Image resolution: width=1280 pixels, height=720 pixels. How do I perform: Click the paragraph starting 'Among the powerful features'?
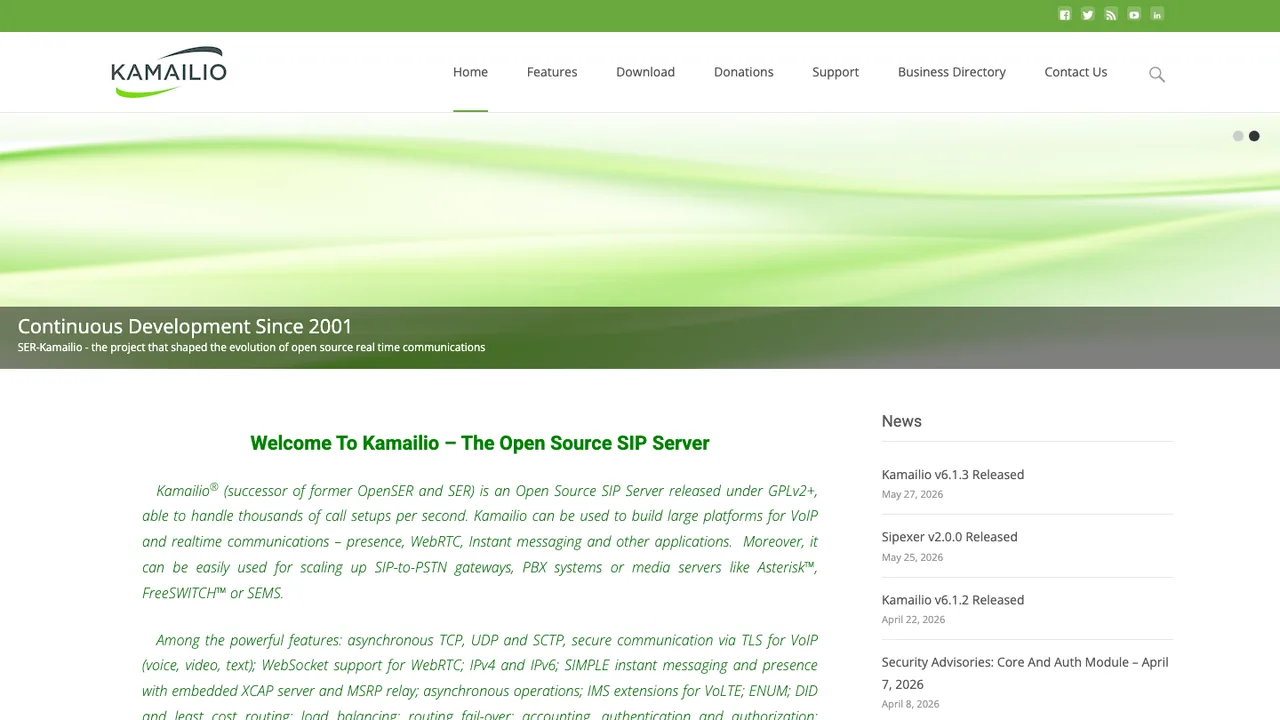(x=480, y=677)
